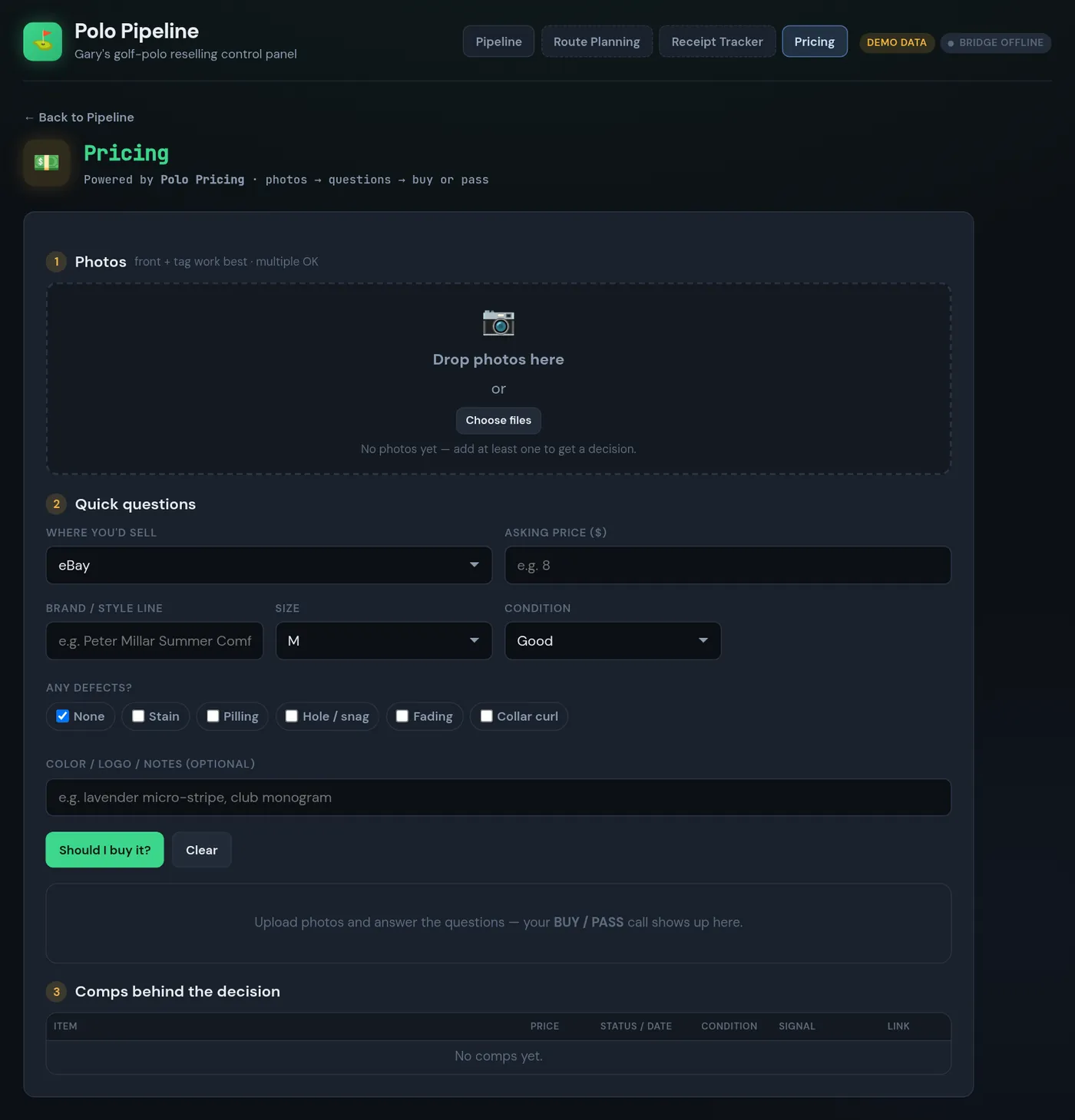Switch to the Route Planning tab
Screen dimensions: 1075x1120
tap(597, 41)
